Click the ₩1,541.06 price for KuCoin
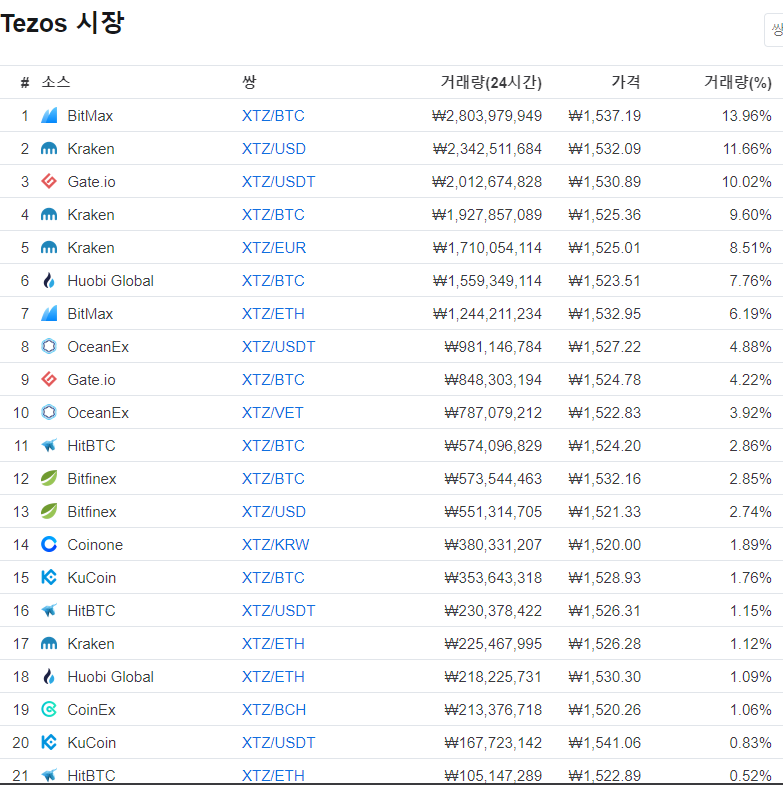783x785 pixels. pos(605,742)
